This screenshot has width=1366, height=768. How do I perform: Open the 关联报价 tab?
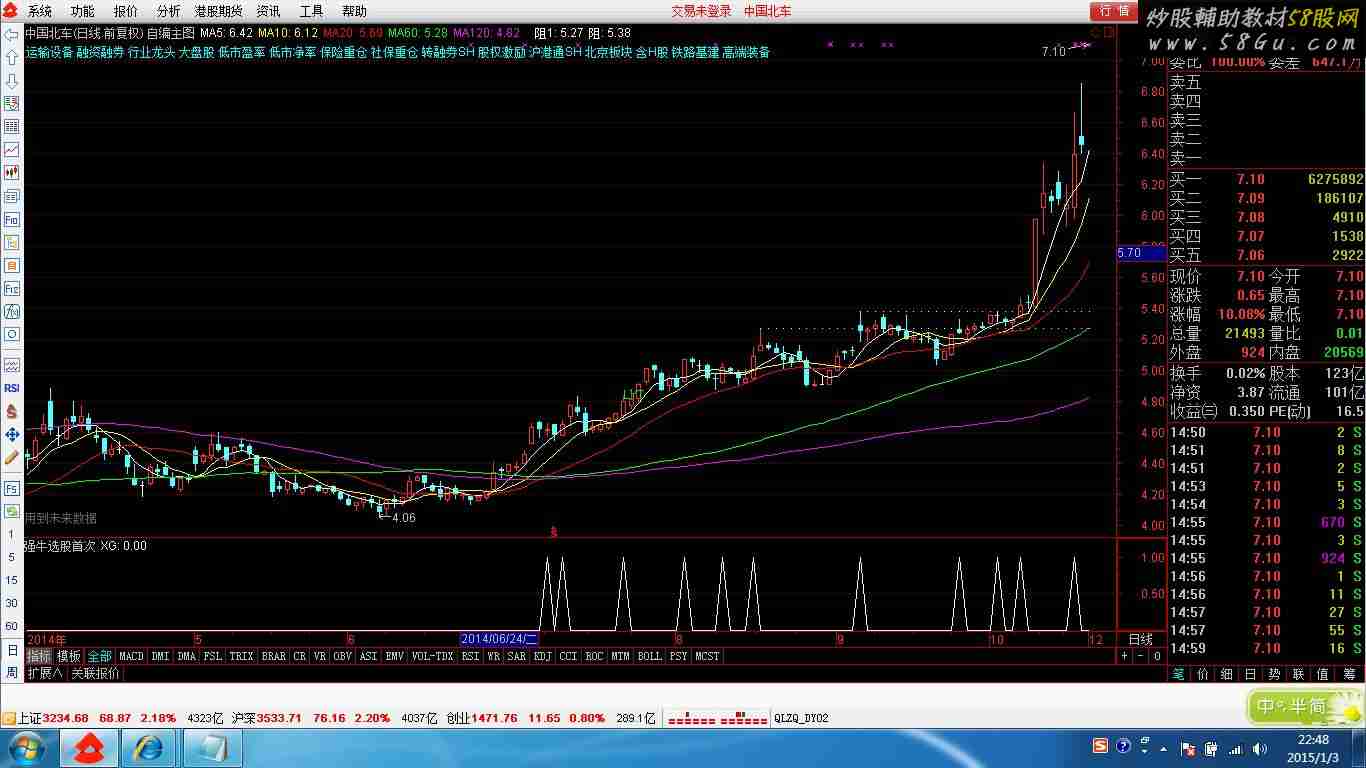(95, 673)
